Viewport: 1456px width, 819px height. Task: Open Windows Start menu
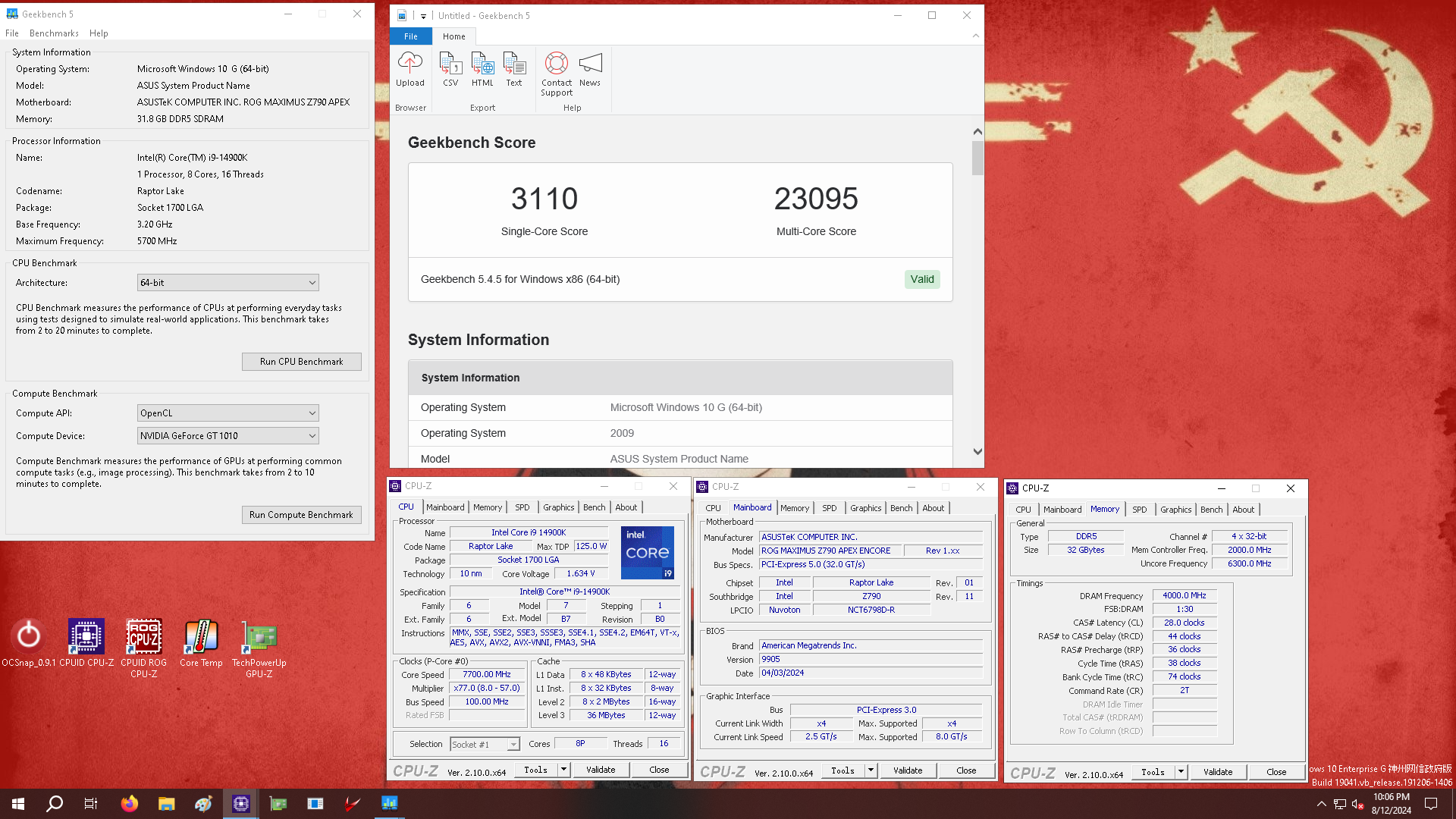(18, 804)
